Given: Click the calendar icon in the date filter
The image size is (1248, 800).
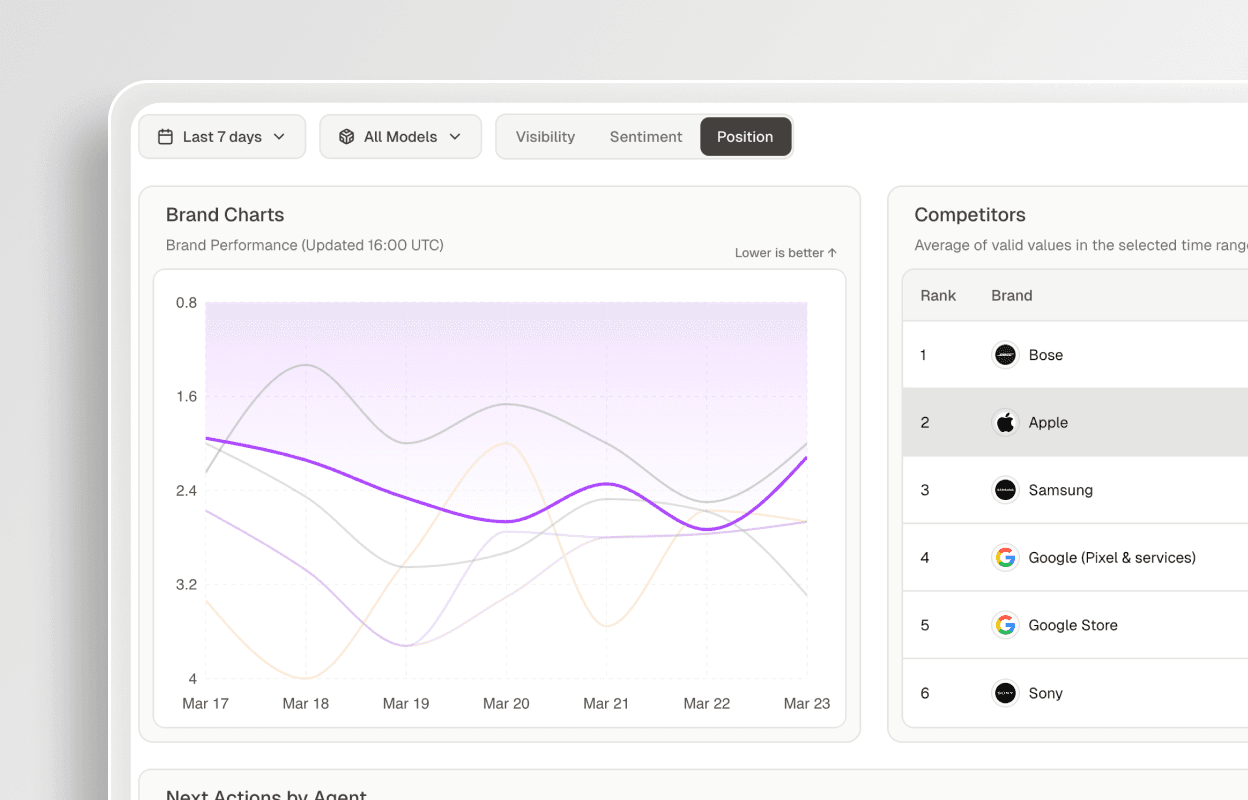Looking at the screenshot, I should [165, 136].
